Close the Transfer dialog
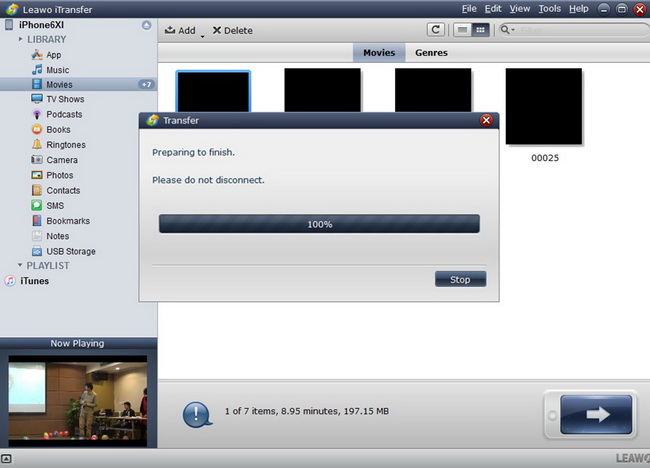Image resolution: width=650 pixels, height=468 pixels. [x=486, y=120]
